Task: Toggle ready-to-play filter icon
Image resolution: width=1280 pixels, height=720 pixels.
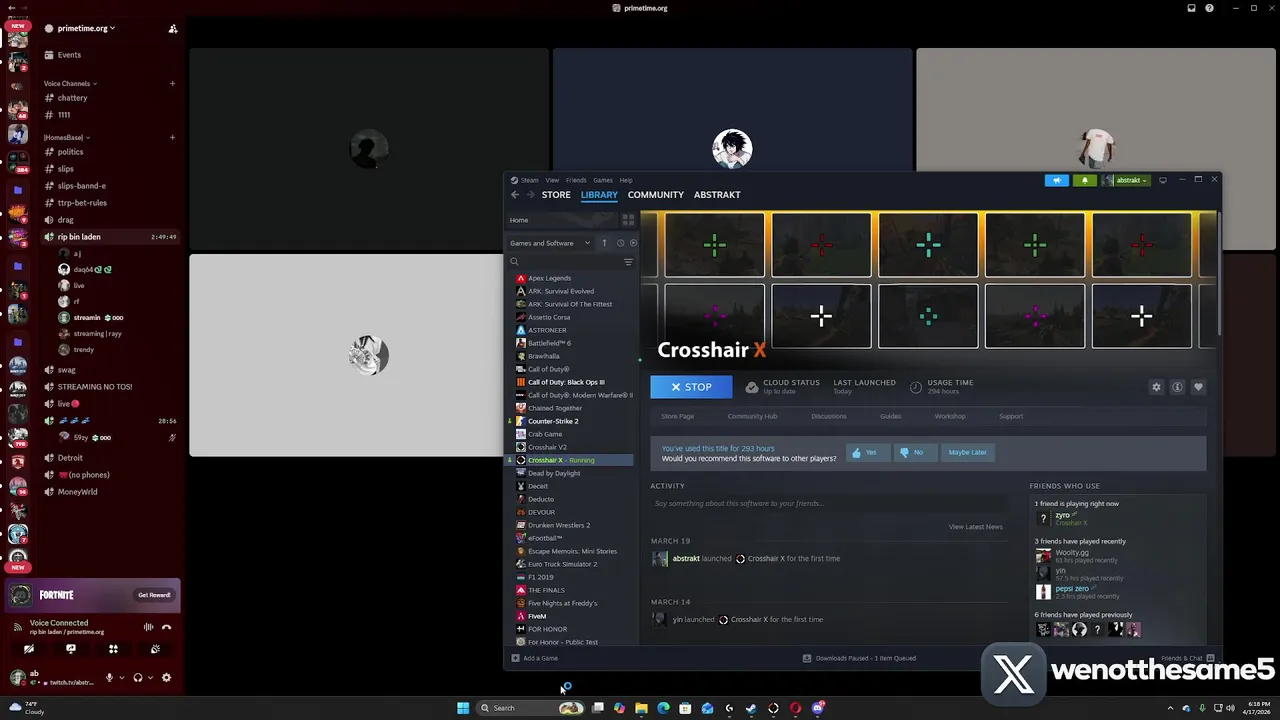Action: 633,243
